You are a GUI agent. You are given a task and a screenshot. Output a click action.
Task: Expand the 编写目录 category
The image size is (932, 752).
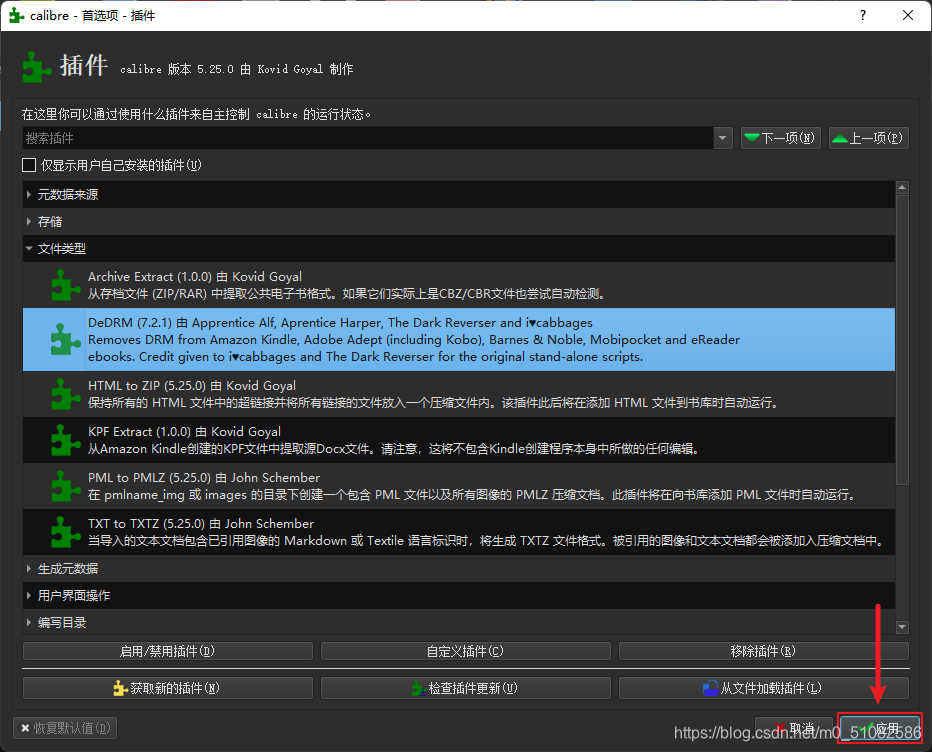pos(29,622)
